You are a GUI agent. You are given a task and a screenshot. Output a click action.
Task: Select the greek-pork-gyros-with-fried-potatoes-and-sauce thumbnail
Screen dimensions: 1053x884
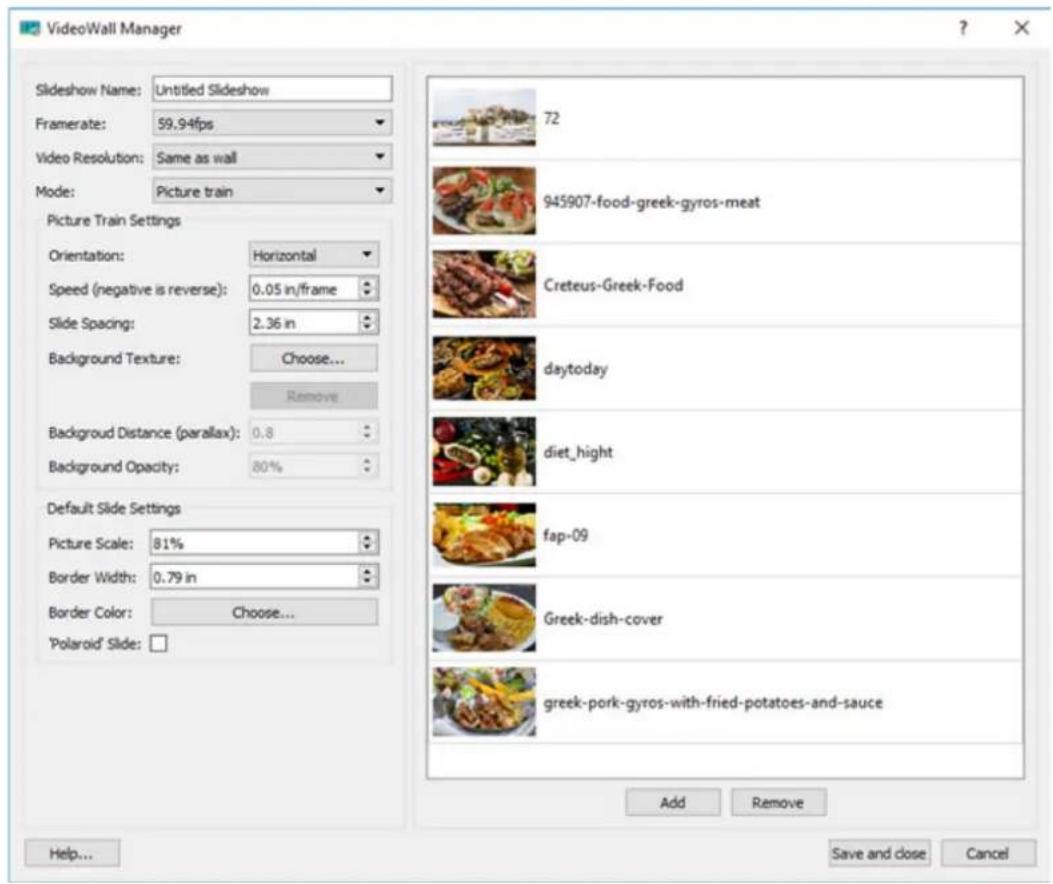[484, 702]
